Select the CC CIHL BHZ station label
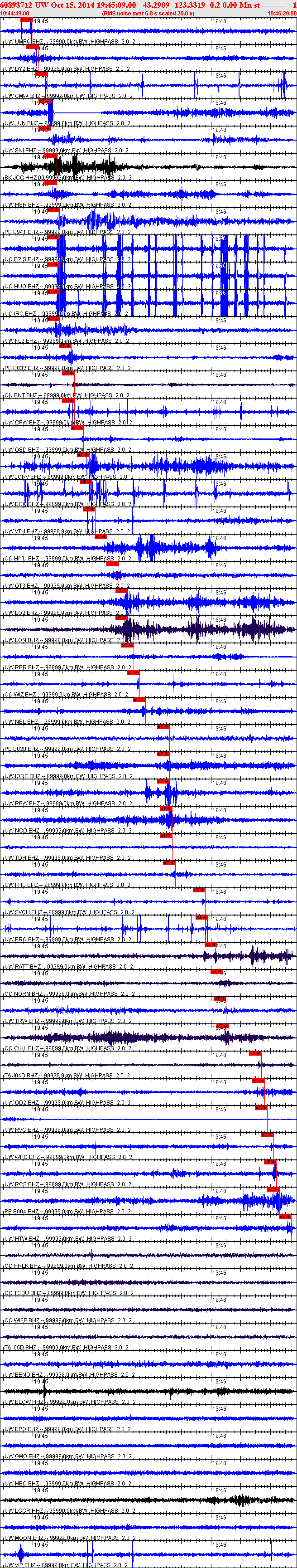The image size is (297, 1568). tap(68, 1048)
